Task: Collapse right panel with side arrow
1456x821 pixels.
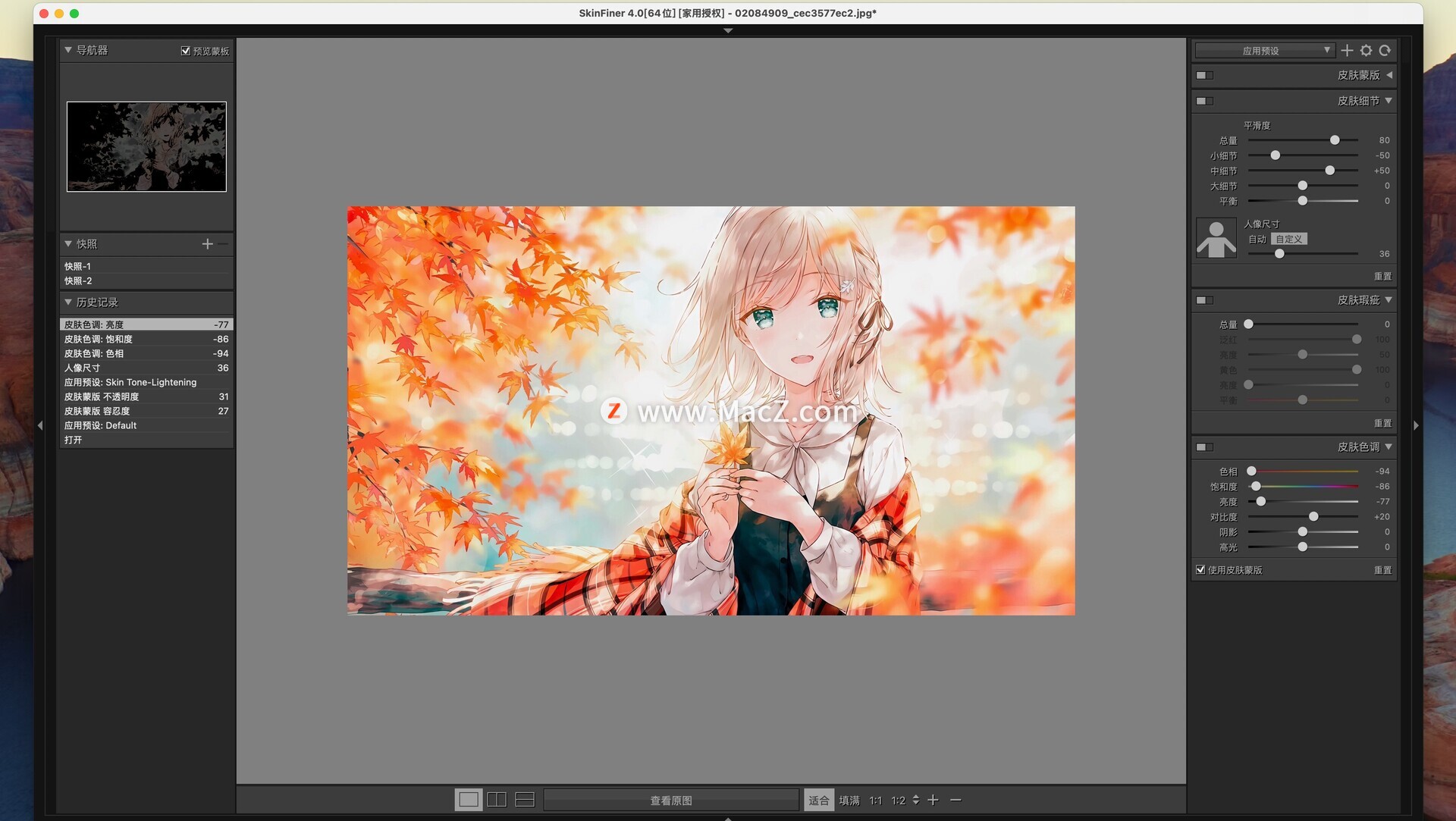Action: (1416, 426)
